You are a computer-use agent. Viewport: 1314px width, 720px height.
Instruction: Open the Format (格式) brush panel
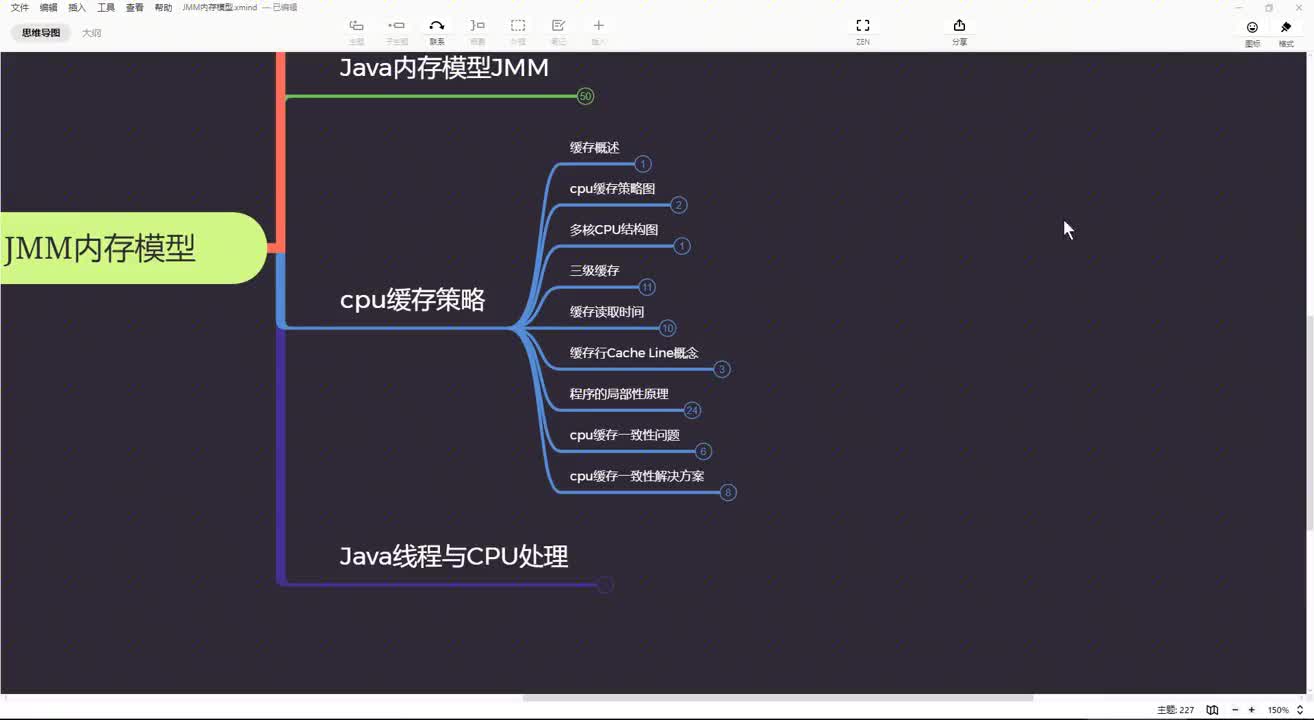[1286, 28]
